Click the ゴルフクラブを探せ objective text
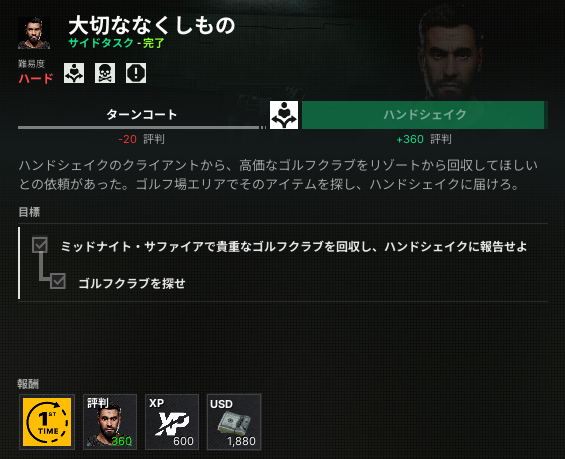Image resolution: width=565 pixels, height=459 pixels. (x=132, y=284)
